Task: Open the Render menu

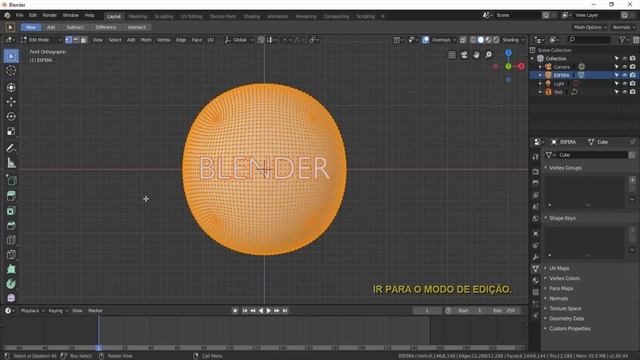Action: click(50, 15)
